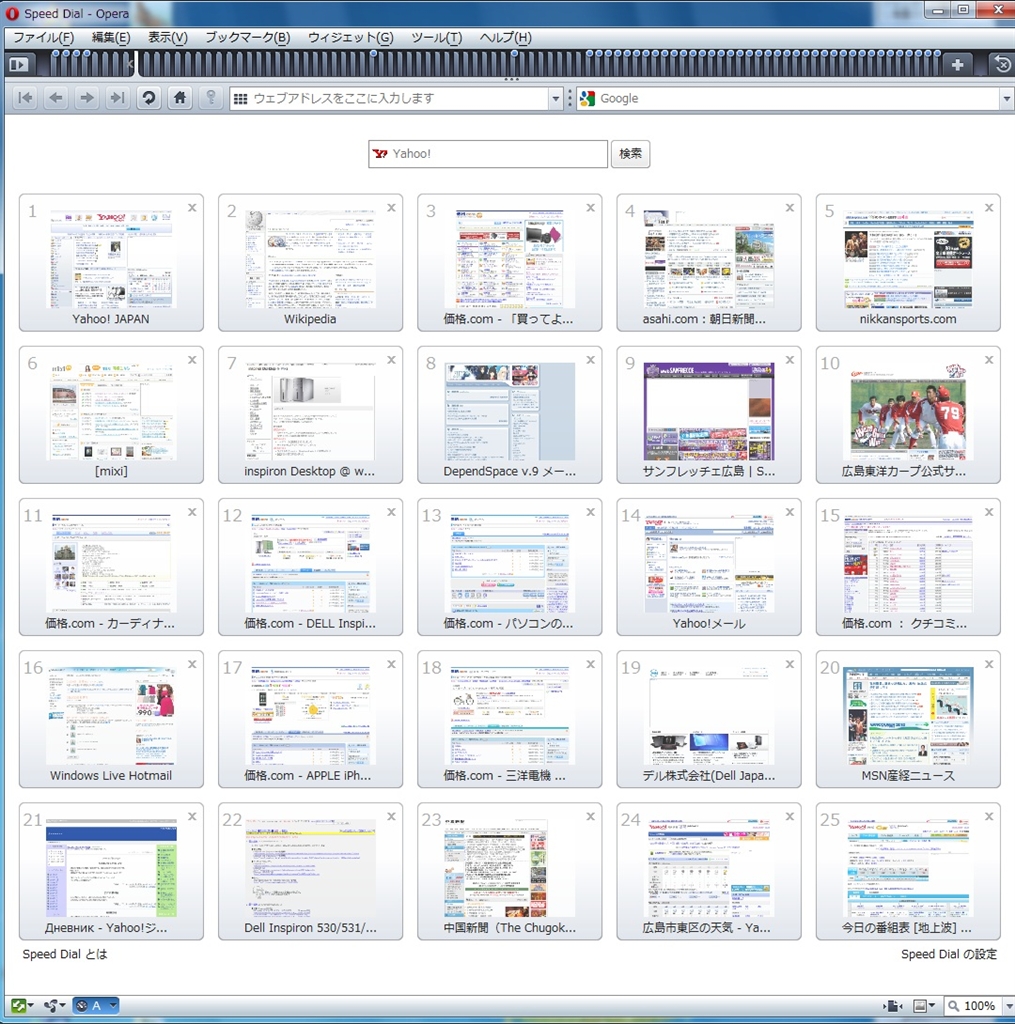
Task: Open the inspiron Desktop speed dial thumbnail
Action: pyautogui.click(x=310, y=411)
